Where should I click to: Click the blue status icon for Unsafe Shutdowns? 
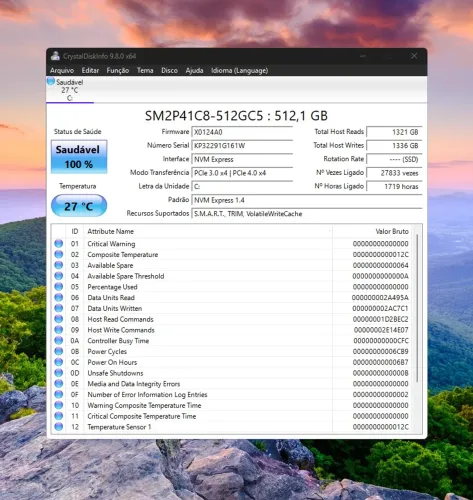[x=59, y=373]
